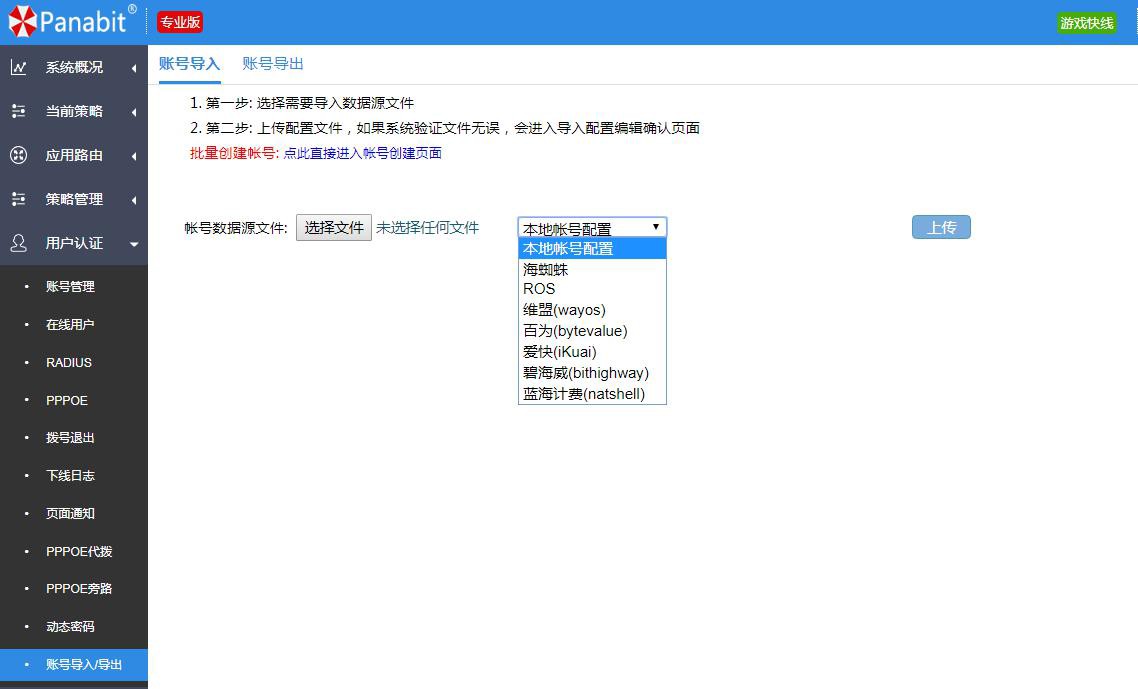Select 本地帐号配置 option in list
The width and height of the screenshot is (1138, 689).
coord(592,249)
